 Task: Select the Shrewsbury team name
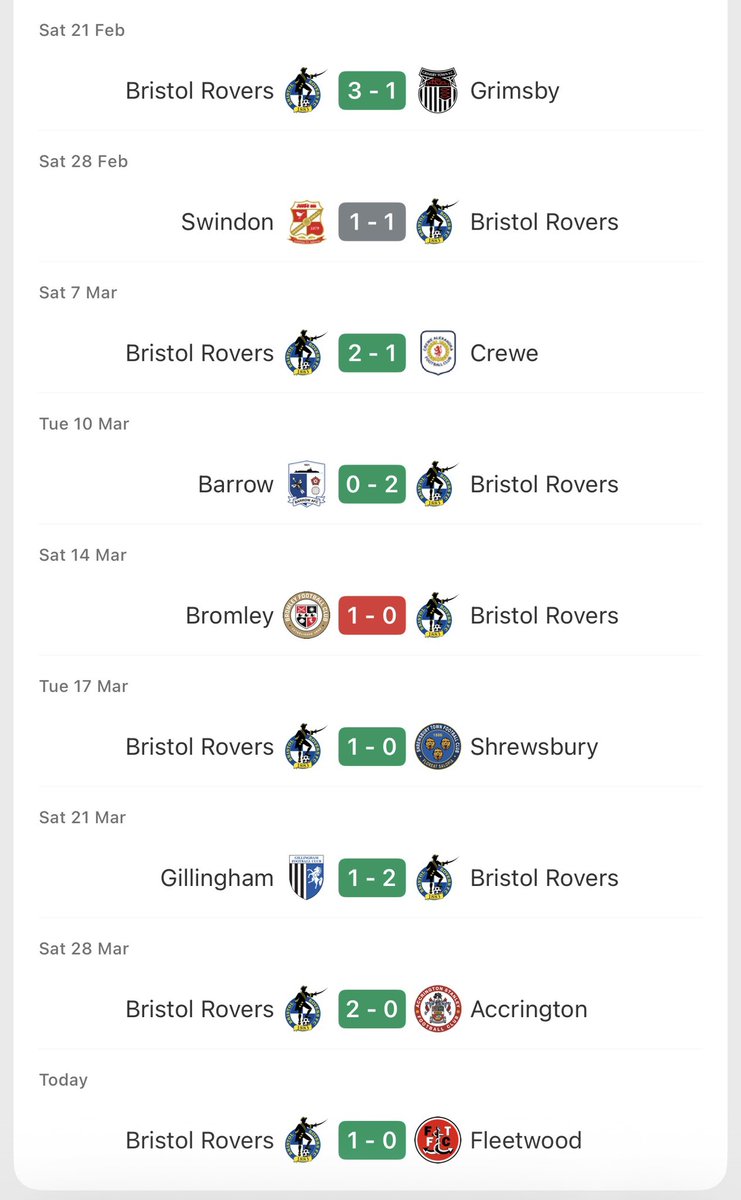pos(534,747)
